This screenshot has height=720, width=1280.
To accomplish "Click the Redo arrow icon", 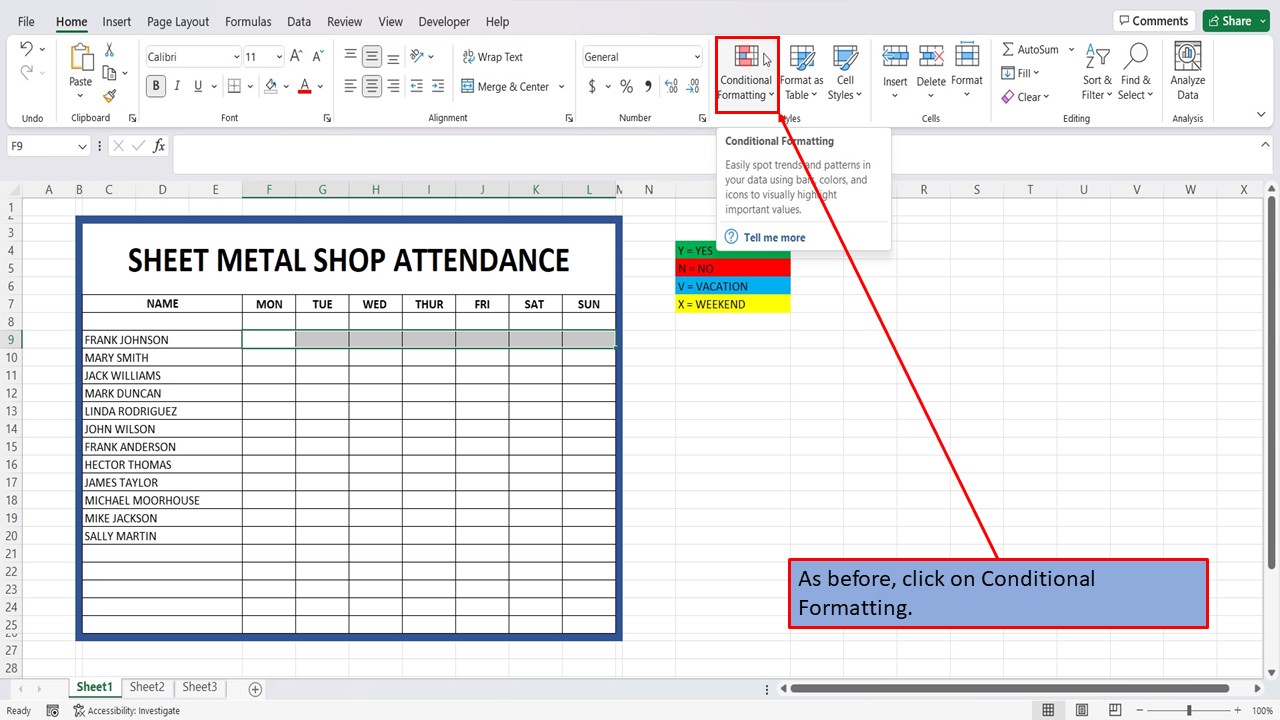I will (x=27, y=73).
